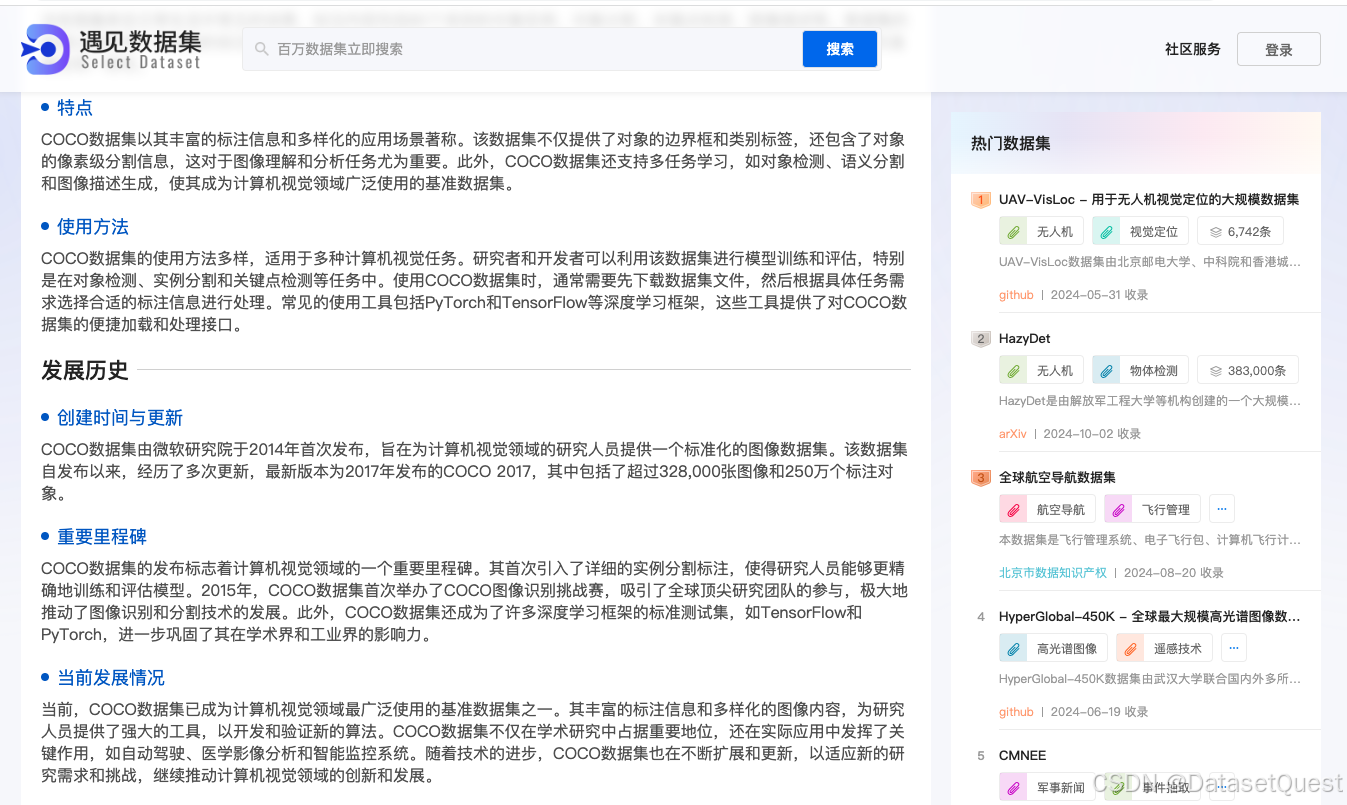Viewport: 1347px width, 805px height.
Task: Click the magnifier icon in search bar
Action: (261, 49)
